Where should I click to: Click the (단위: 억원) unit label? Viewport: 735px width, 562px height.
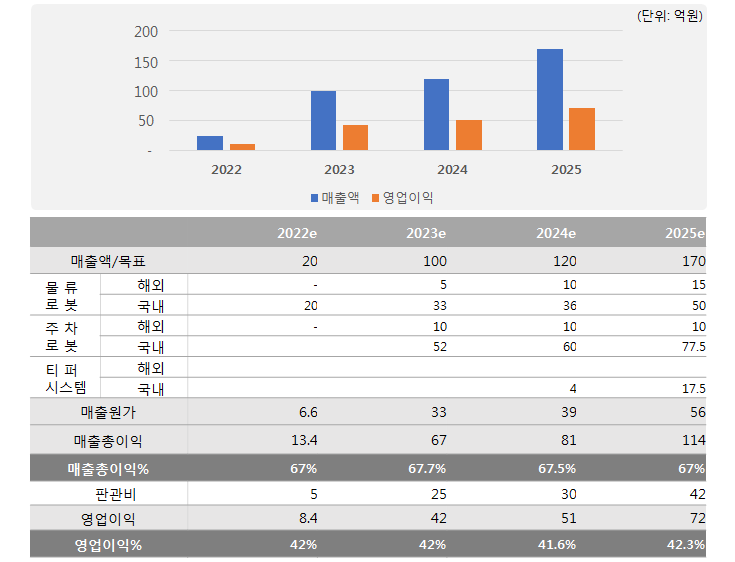click(669, 16)
